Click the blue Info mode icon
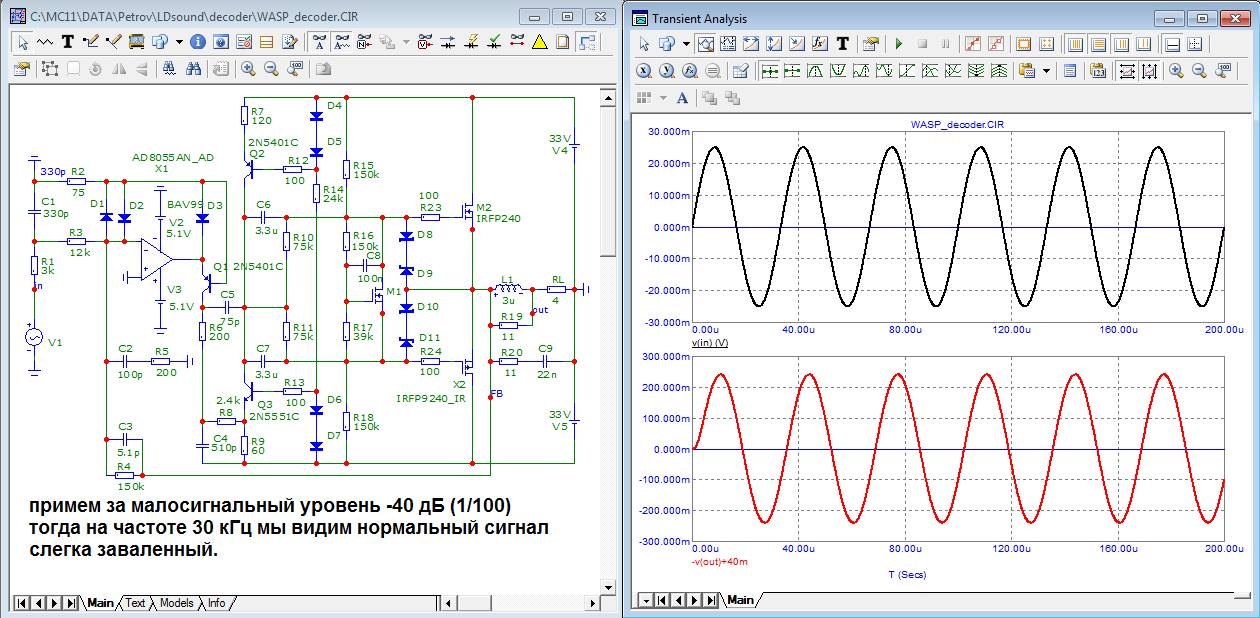The width and height of the screenshot is (1260, 618). 197,42
